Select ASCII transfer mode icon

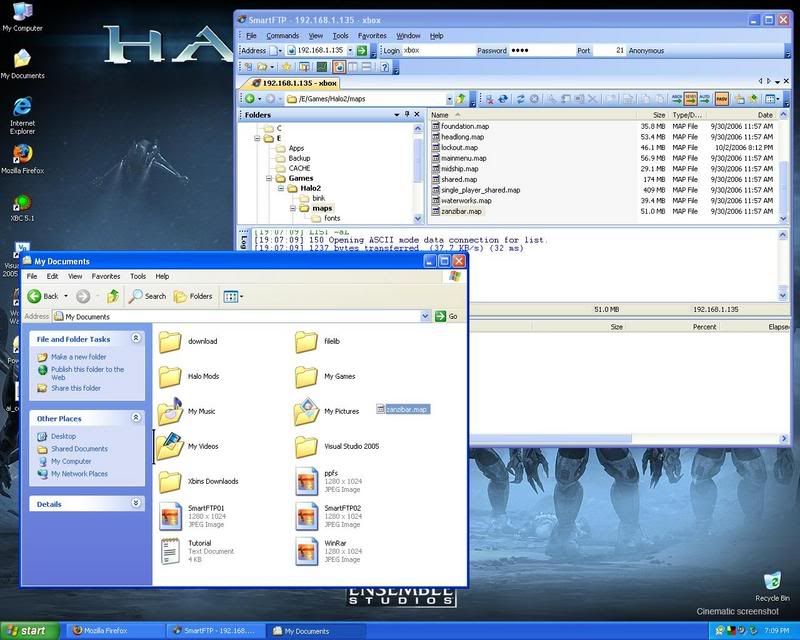[x=677, y=99]
